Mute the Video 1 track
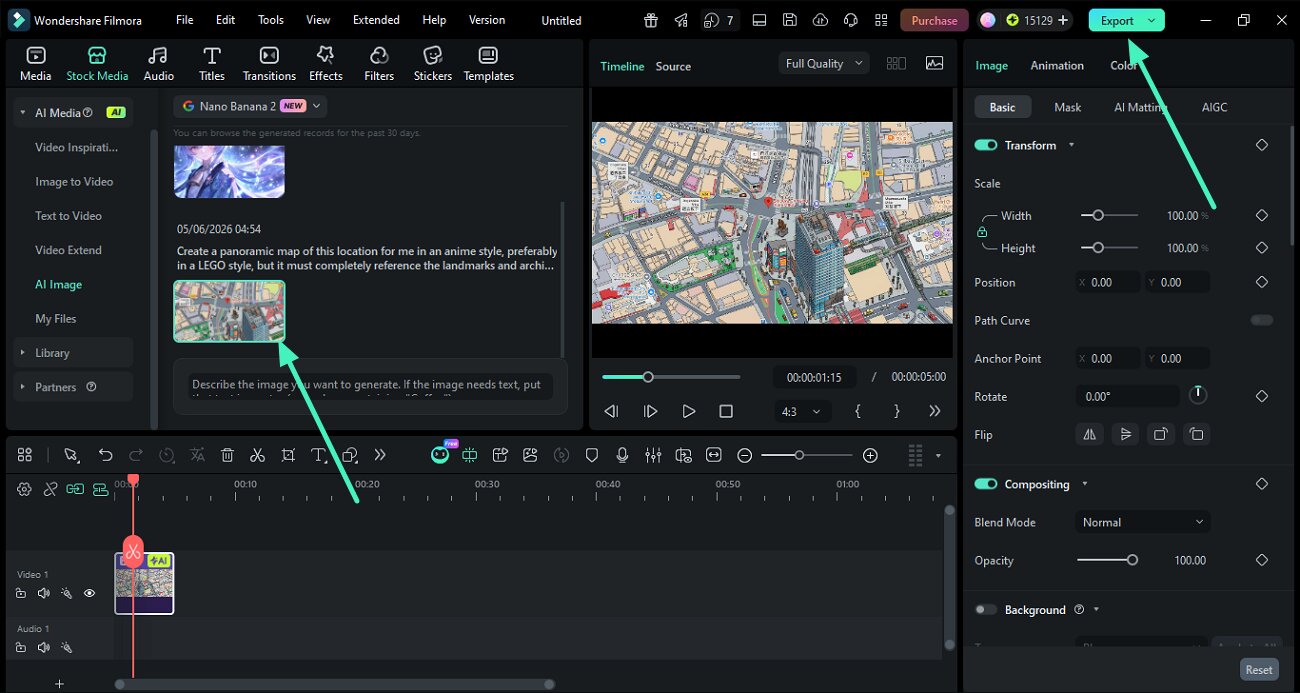This screenshot has width=1300, height=693. [43, 593]
